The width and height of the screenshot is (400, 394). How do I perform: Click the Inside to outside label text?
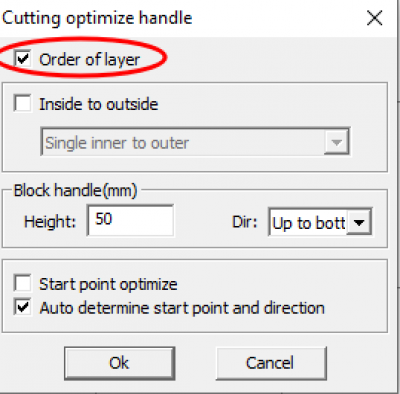(x=99, y=104)
